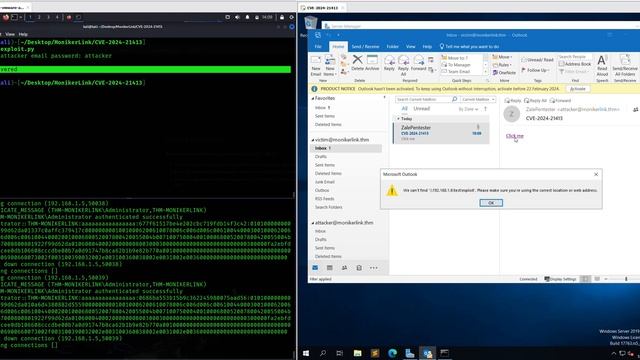
Task: Open terminal Help menu
Action: [23, 34]
